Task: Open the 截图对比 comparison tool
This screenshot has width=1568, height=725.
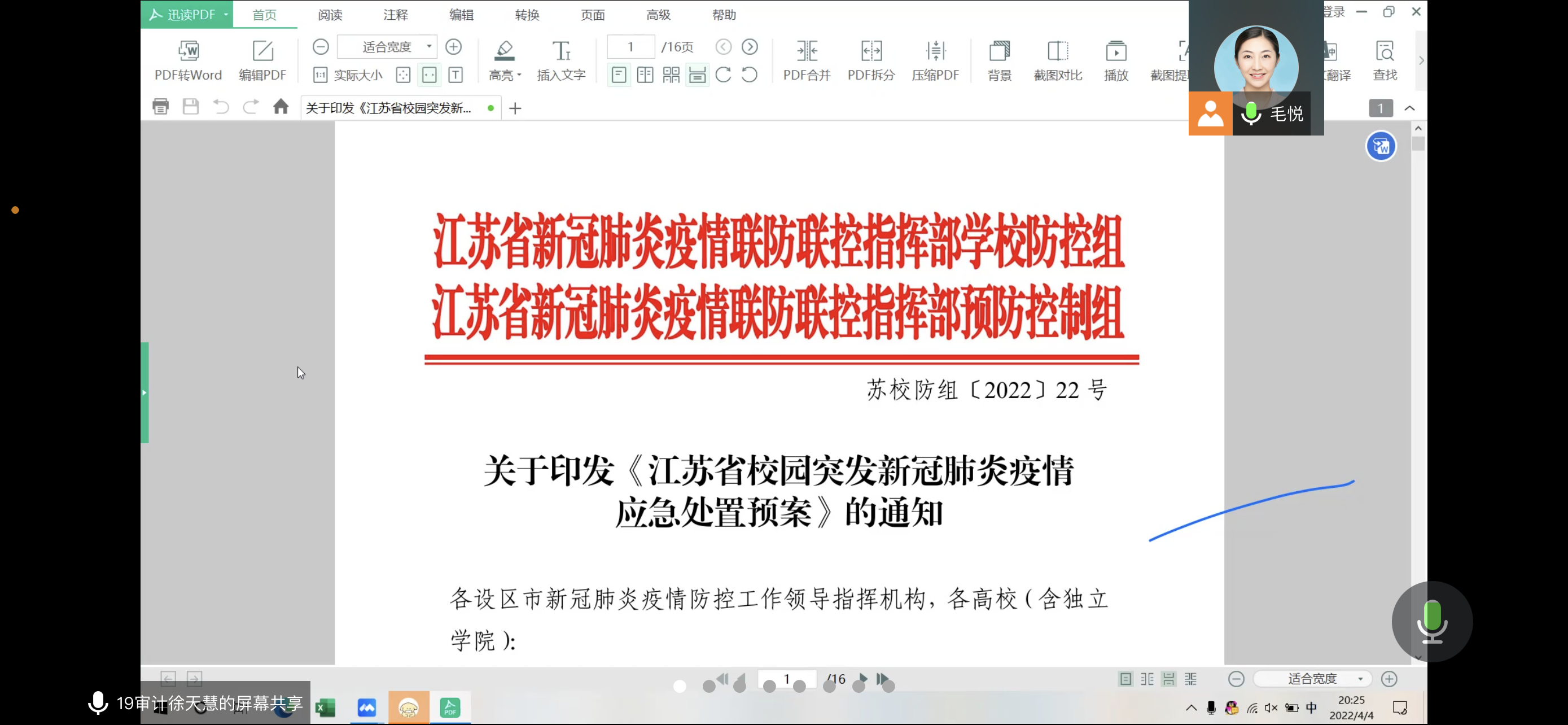Action: [1057, 51]
